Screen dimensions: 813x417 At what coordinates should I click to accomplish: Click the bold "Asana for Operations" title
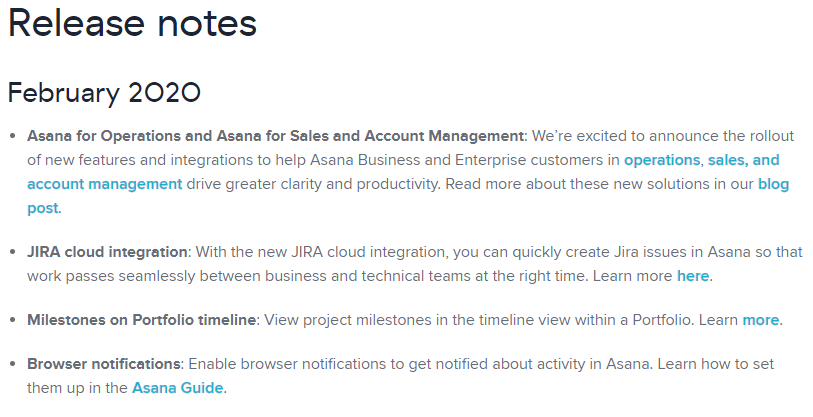[275, 136]
